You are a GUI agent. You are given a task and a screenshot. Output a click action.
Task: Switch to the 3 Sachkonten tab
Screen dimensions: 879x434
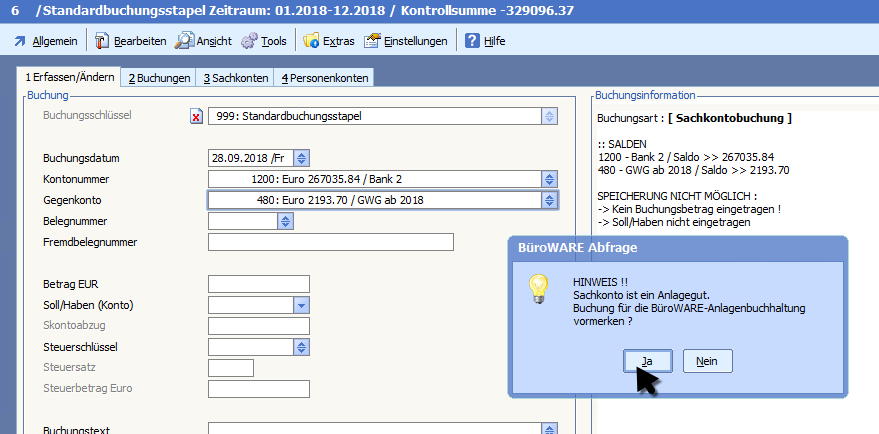tap(237, 78)
